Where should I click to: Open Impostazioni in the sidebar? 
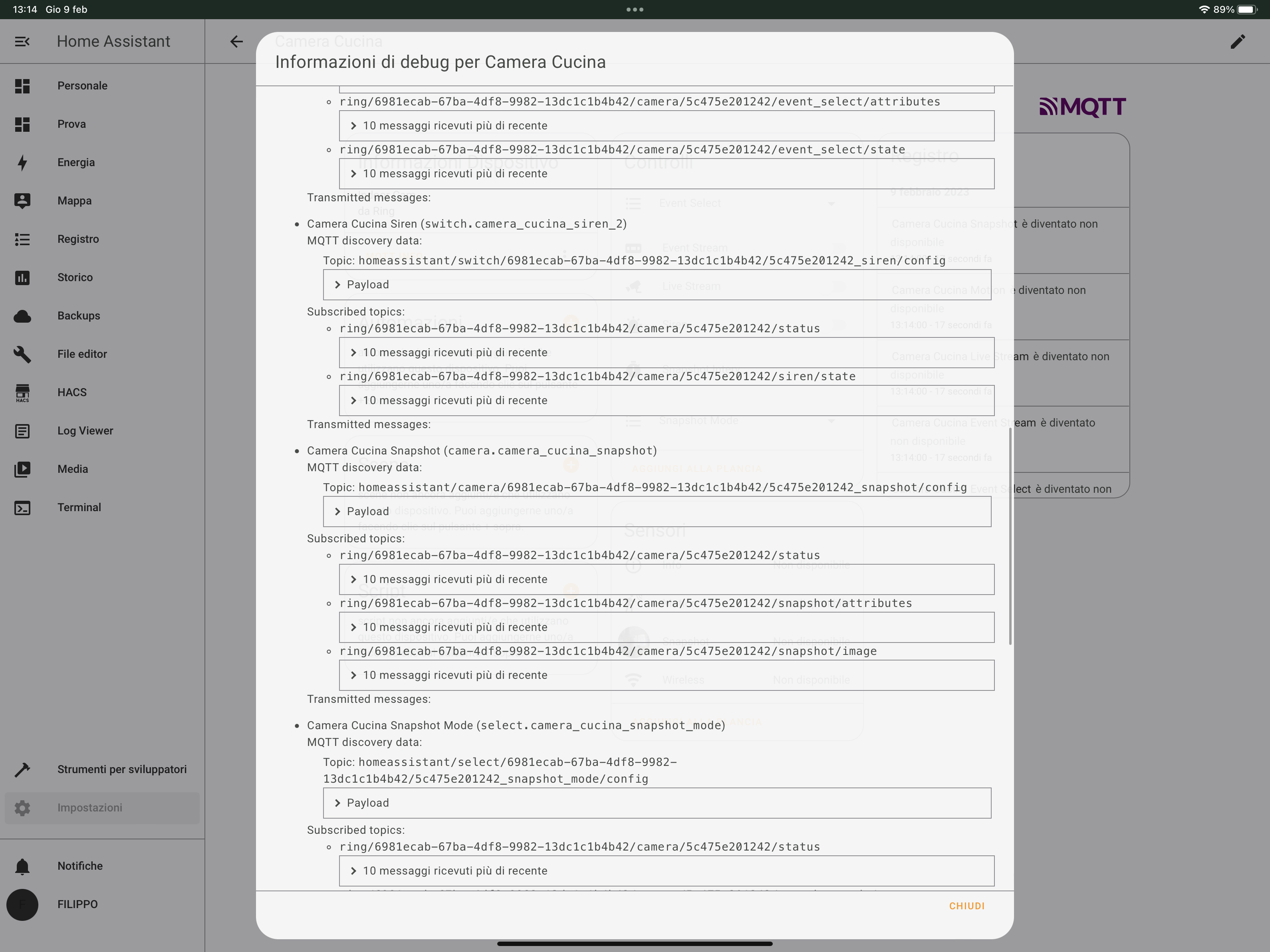coord(89,807)
